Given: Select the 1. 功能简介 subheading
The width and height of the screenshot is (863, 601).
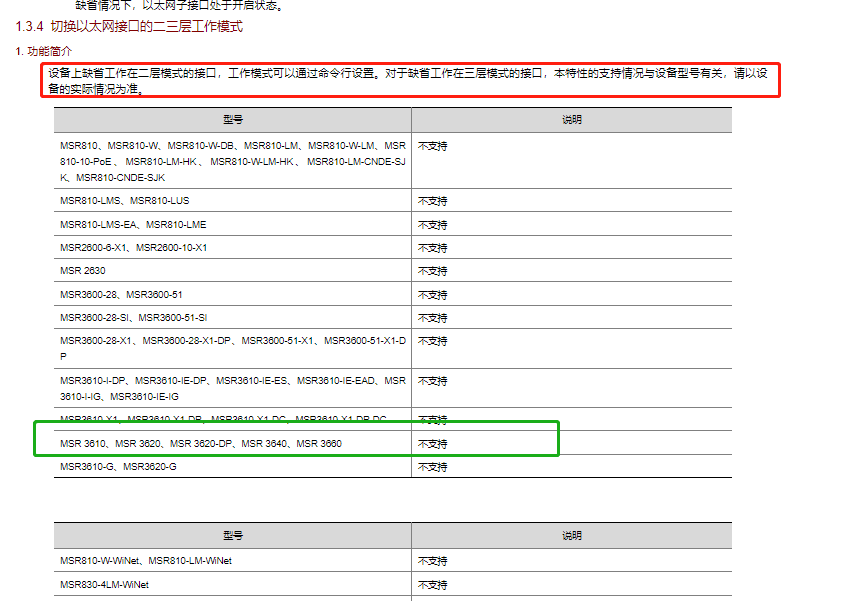Looking at the screenshot, I should click(x=43, y=51).
